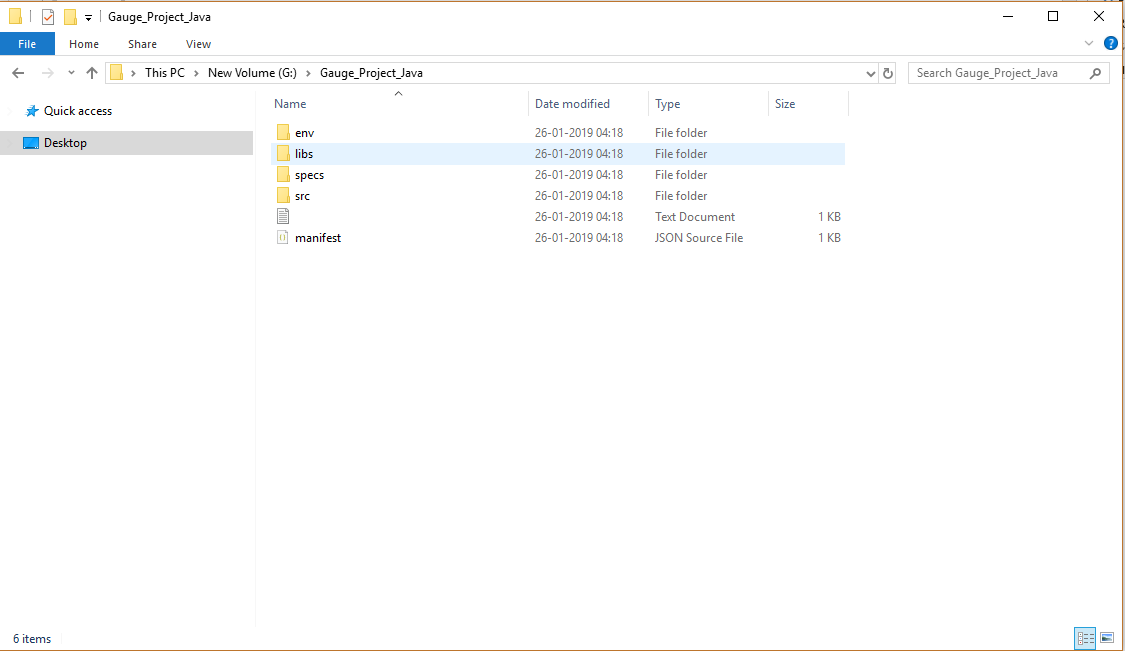Click New Volume (G:) in breadcrumb
Screen dimensions: 1125x651
252,72
